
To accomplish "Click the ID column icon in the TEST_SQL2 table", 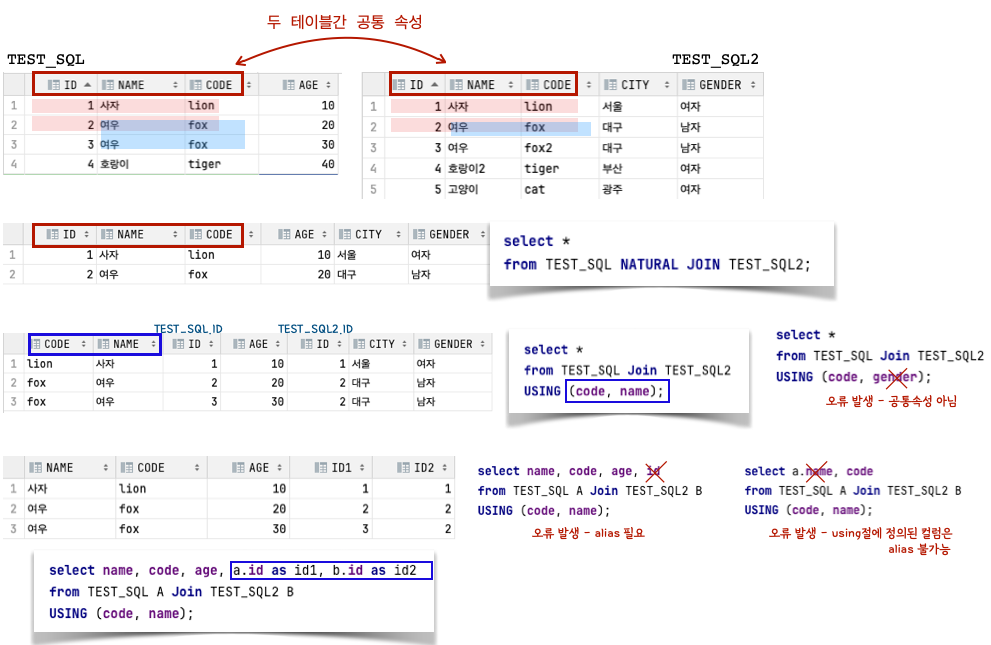I will [x=399, y=85].
